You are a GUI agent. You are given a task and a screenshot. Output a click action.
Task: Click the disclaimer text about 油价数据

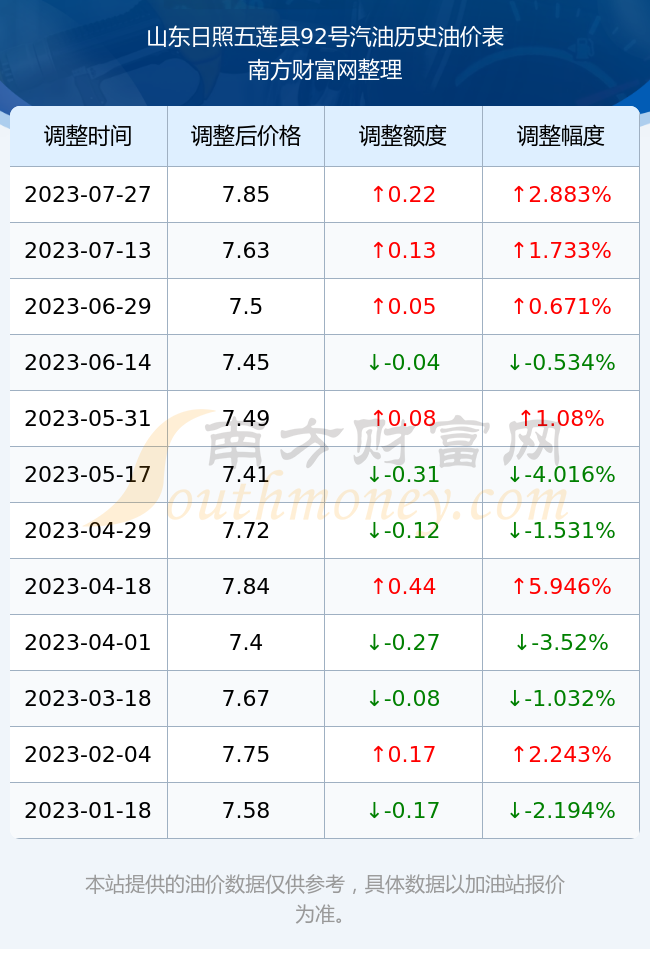(x=324, y=899)
